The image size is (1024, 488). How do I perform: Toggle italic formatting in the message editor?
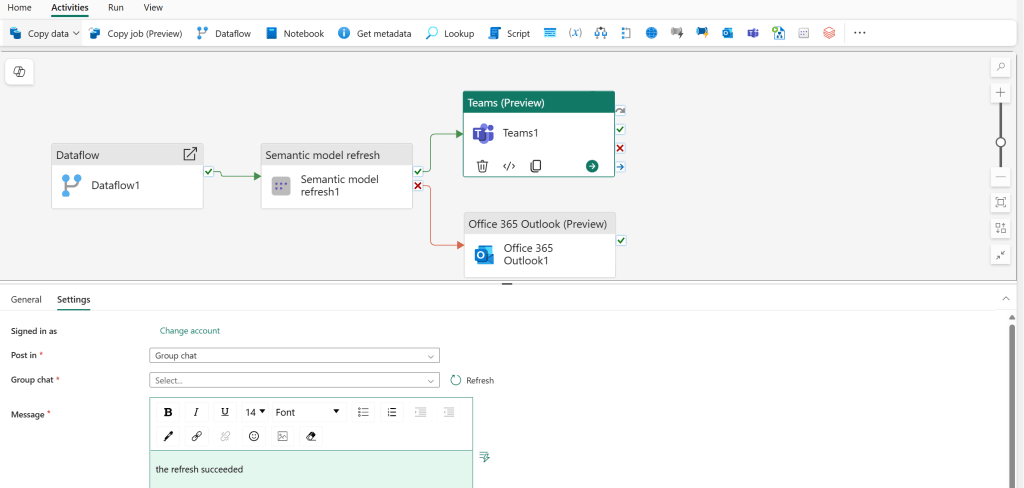(196, 412)
